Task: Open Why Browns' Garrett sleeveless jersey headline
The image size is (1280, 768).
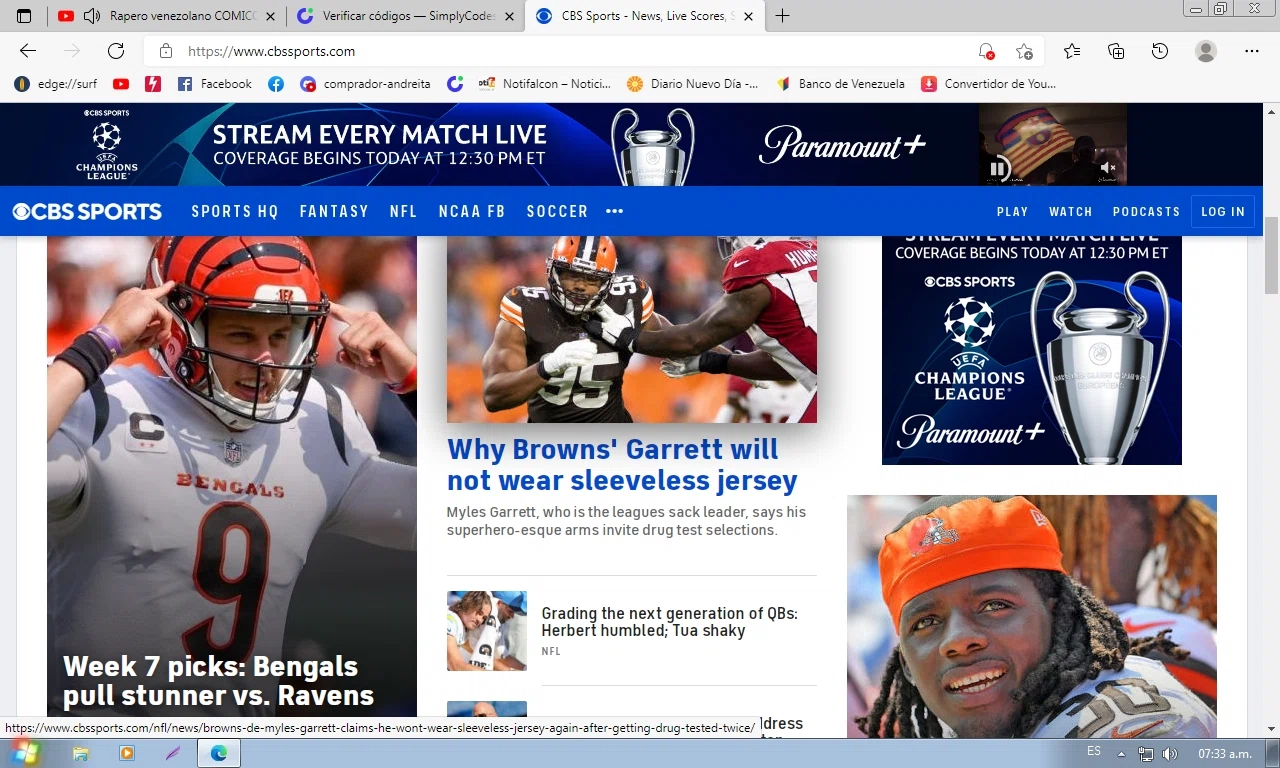Action: 622,464
